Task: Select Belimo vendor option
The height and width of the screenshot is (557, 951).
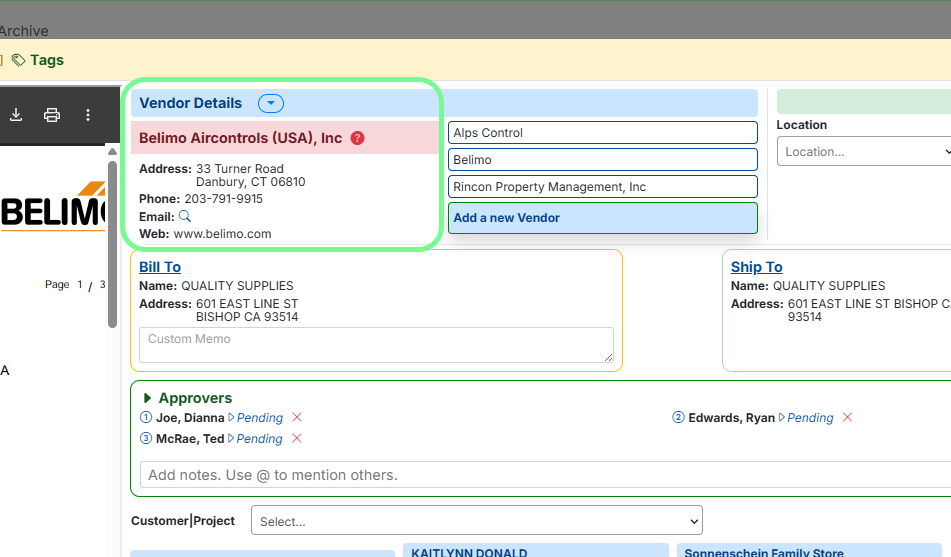Action: click(602, 160)
